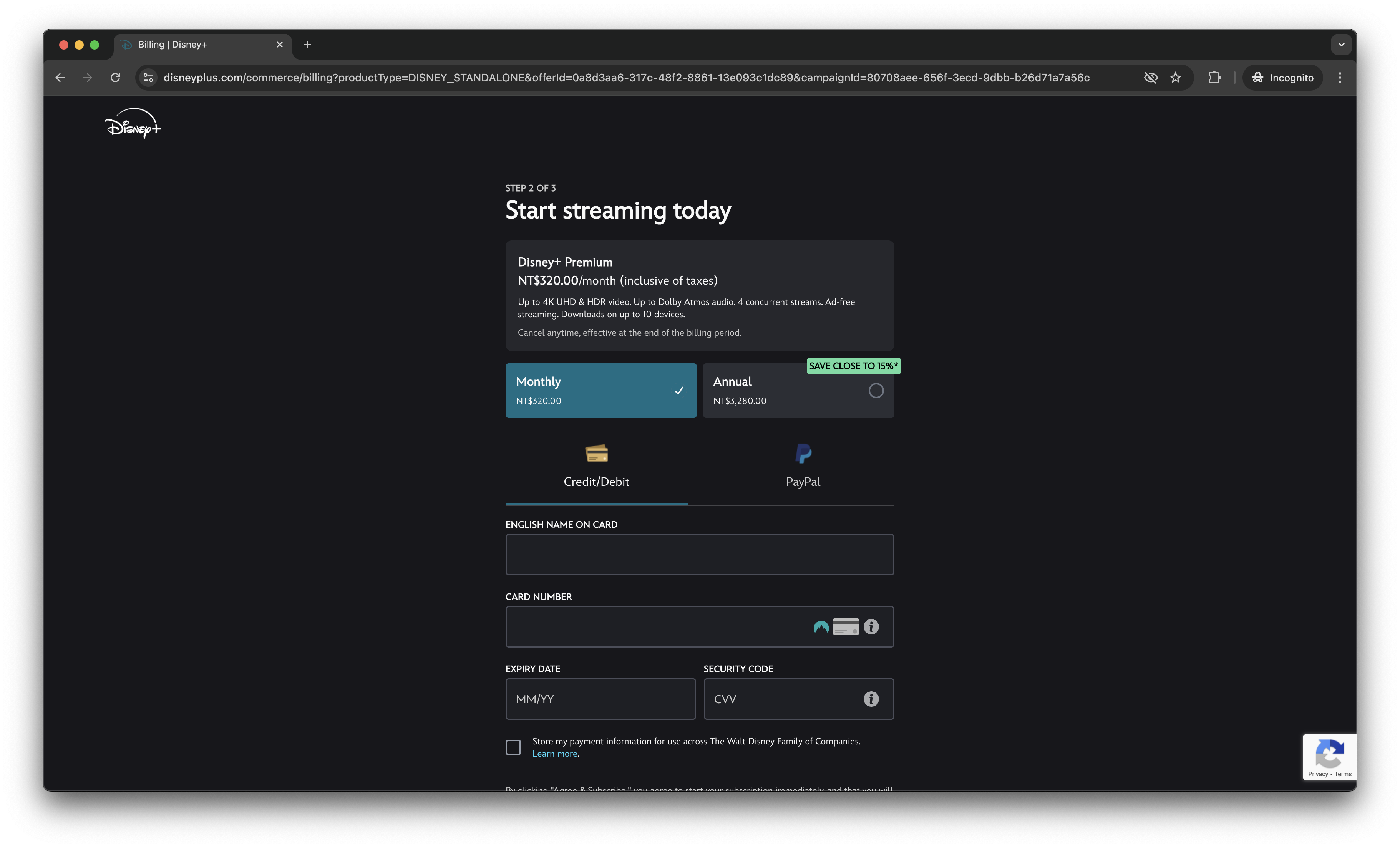
Task: Click the credit card icon
Action: pyautogui.click(x=597, y=453)
